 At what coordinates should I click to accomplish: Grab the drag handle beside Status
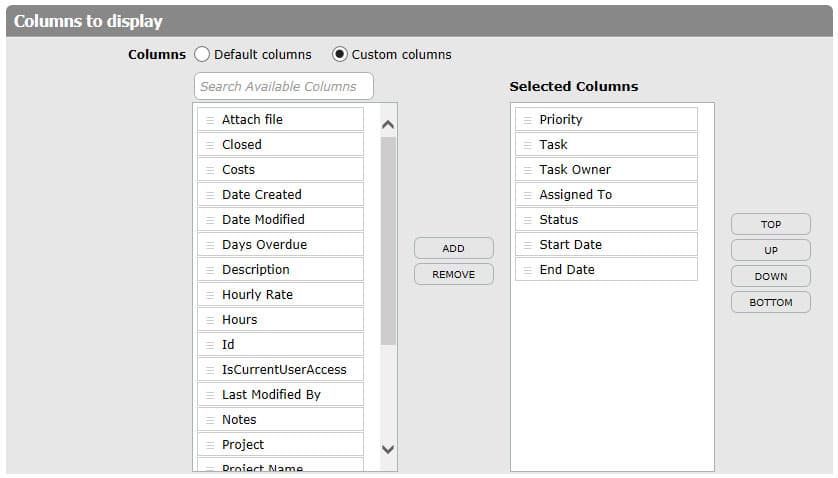click(x=527, y=220)
